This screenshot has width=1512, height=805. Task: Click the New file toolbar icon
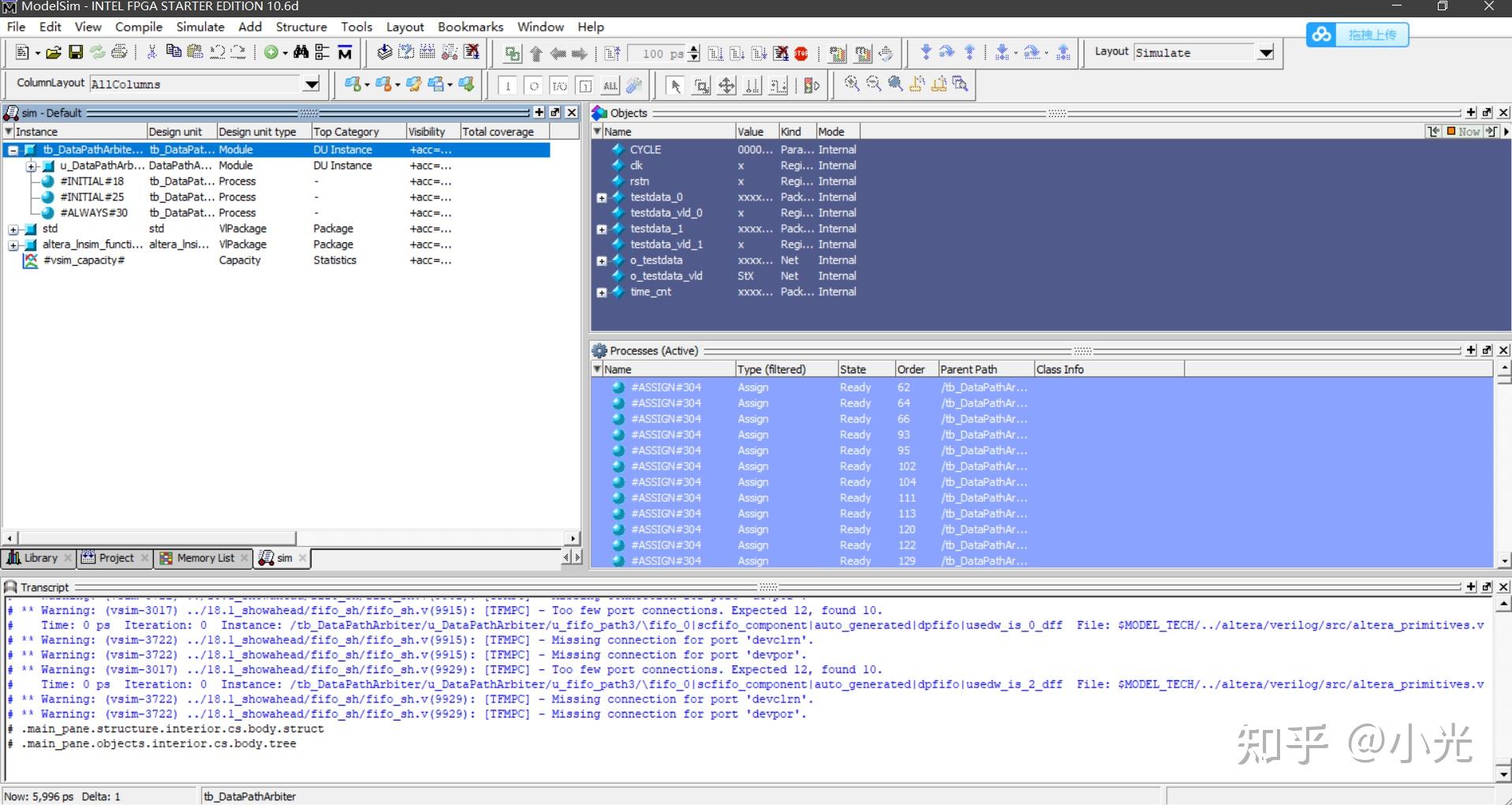coord(22,53)
